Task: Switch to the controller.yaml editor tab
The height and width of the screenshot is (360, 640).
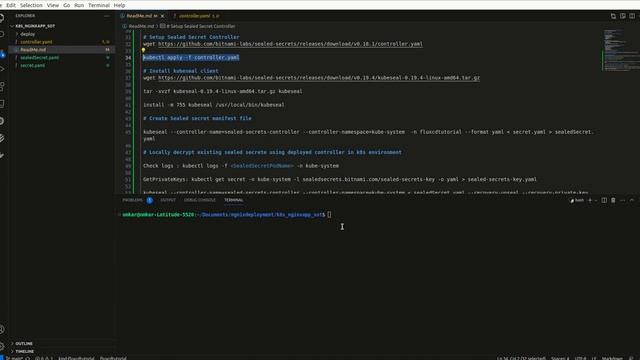Action: tap(197, 16)
